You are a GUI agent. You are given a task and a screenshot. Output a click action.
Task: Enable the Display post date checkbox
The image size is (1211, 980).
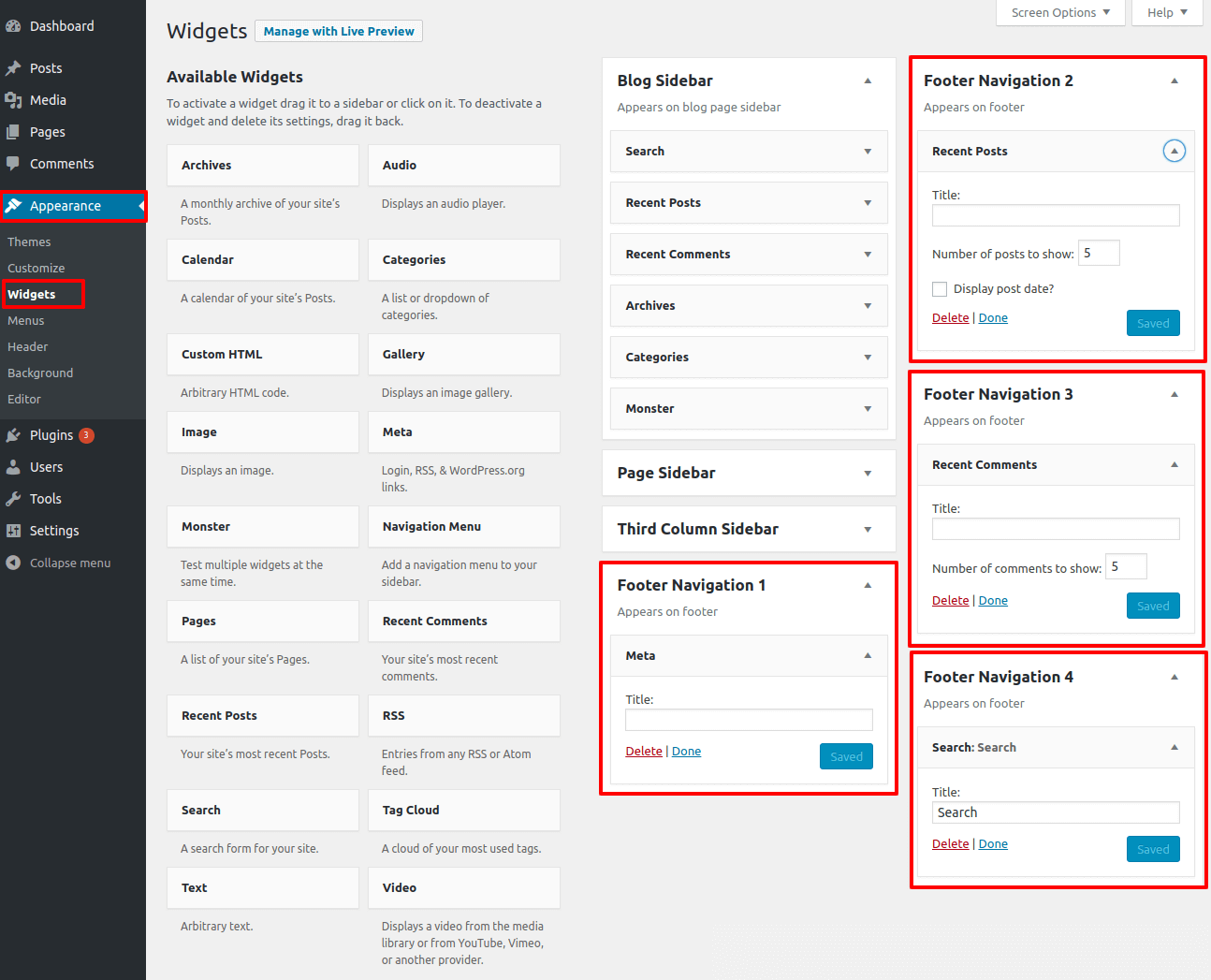pos(940,289)
